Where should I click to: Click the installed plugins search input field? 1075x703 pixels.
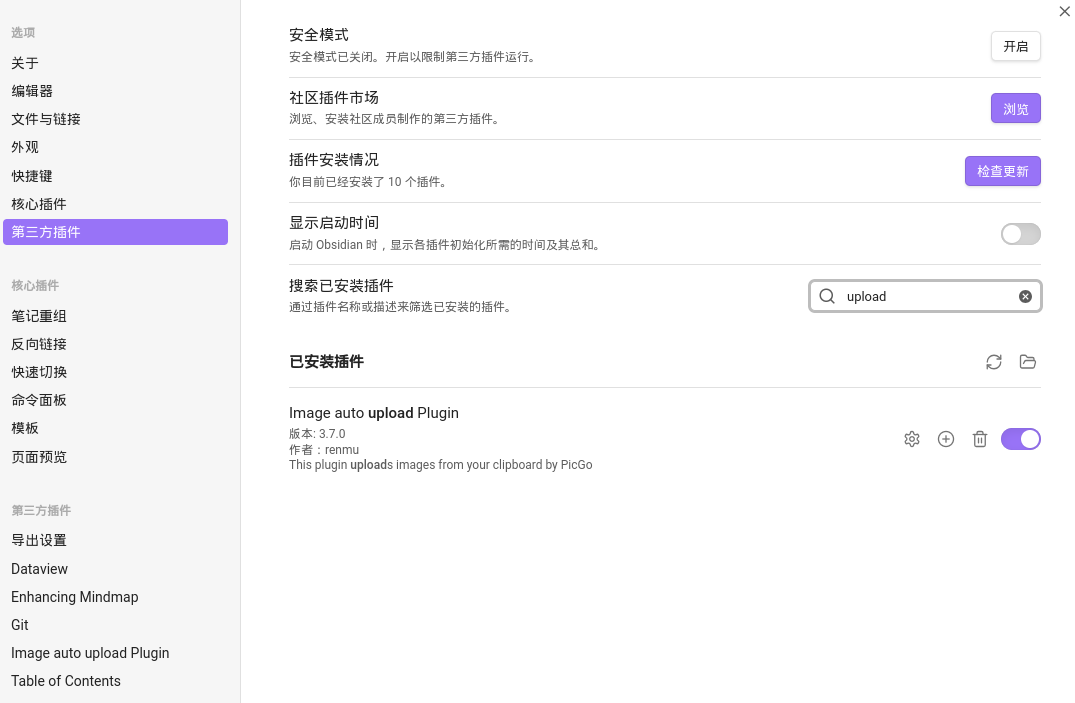click(925, 296)
